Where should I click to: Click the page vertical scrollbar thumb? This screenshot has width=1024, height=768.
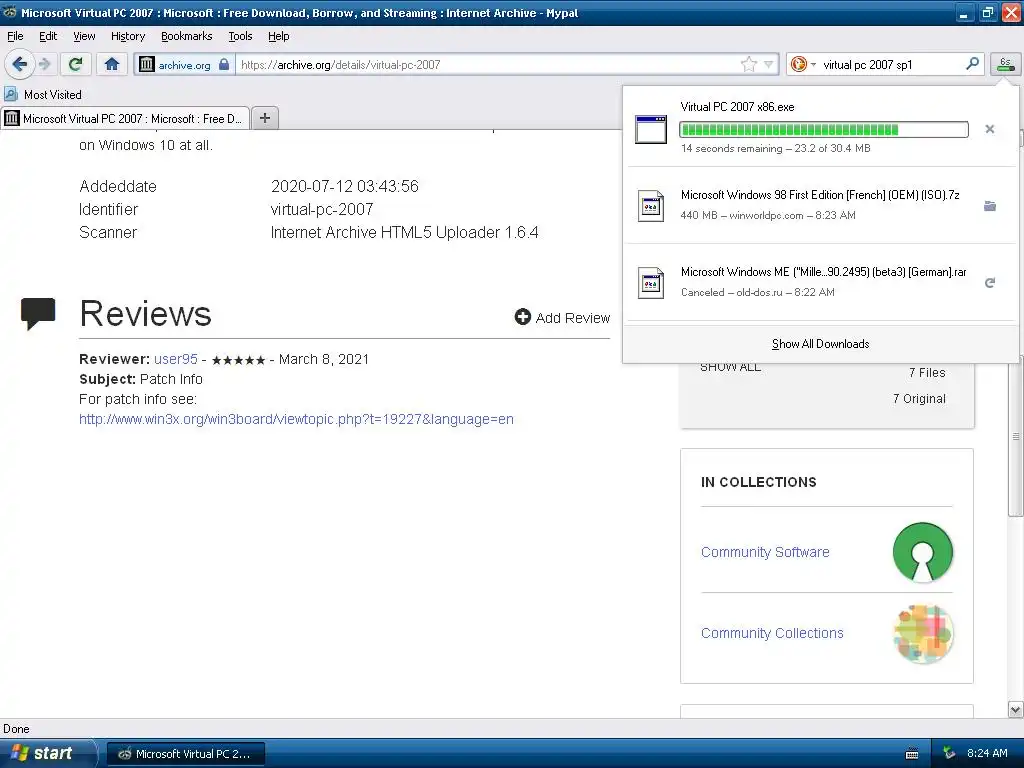(x=1016, y=436)
